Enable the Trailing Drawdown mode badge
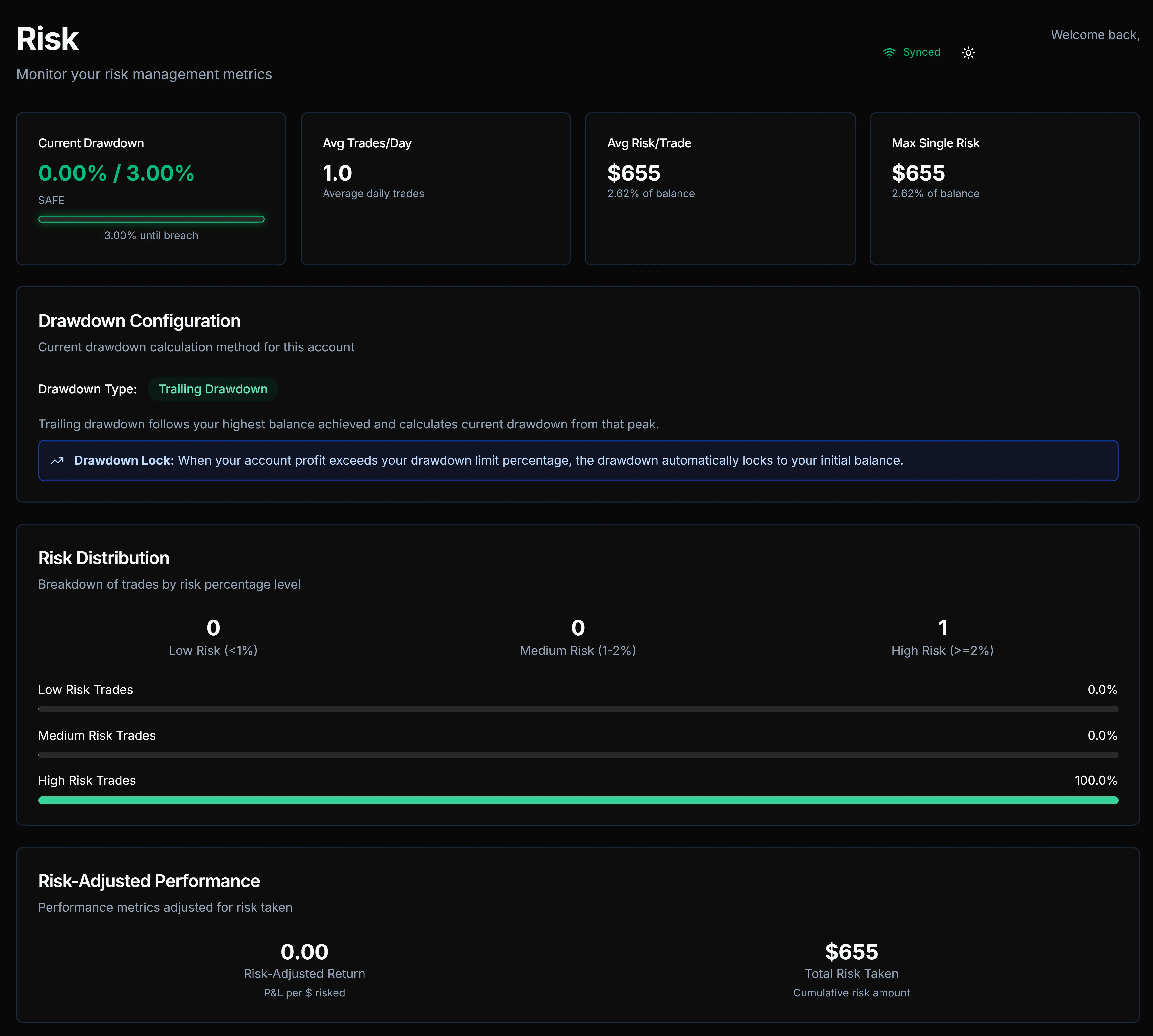1153x1036 pixels. [213, 389]
